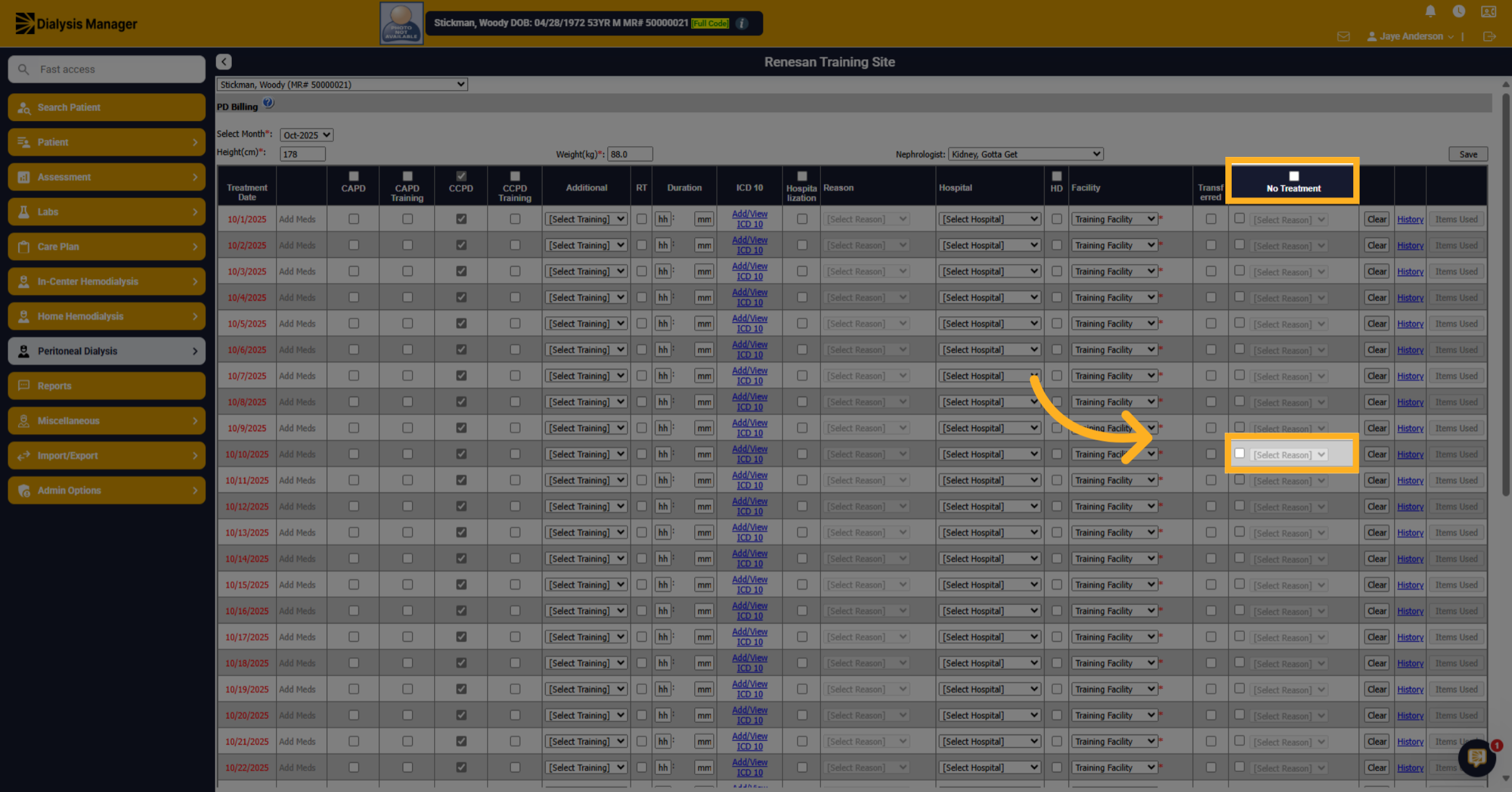Click Items Used for 10/11/2025

pyautogui.click(x=1456, y=480)
